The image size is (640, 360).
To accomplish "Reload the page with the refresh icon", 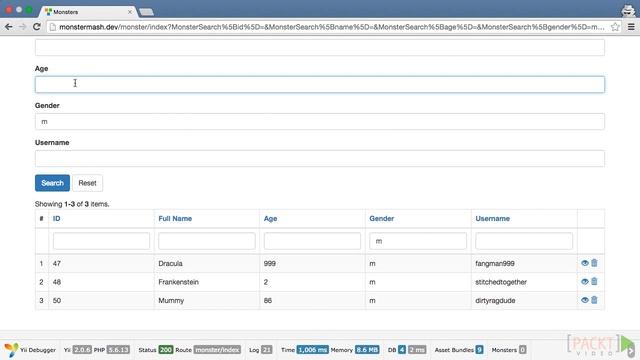I will point(36,27).
